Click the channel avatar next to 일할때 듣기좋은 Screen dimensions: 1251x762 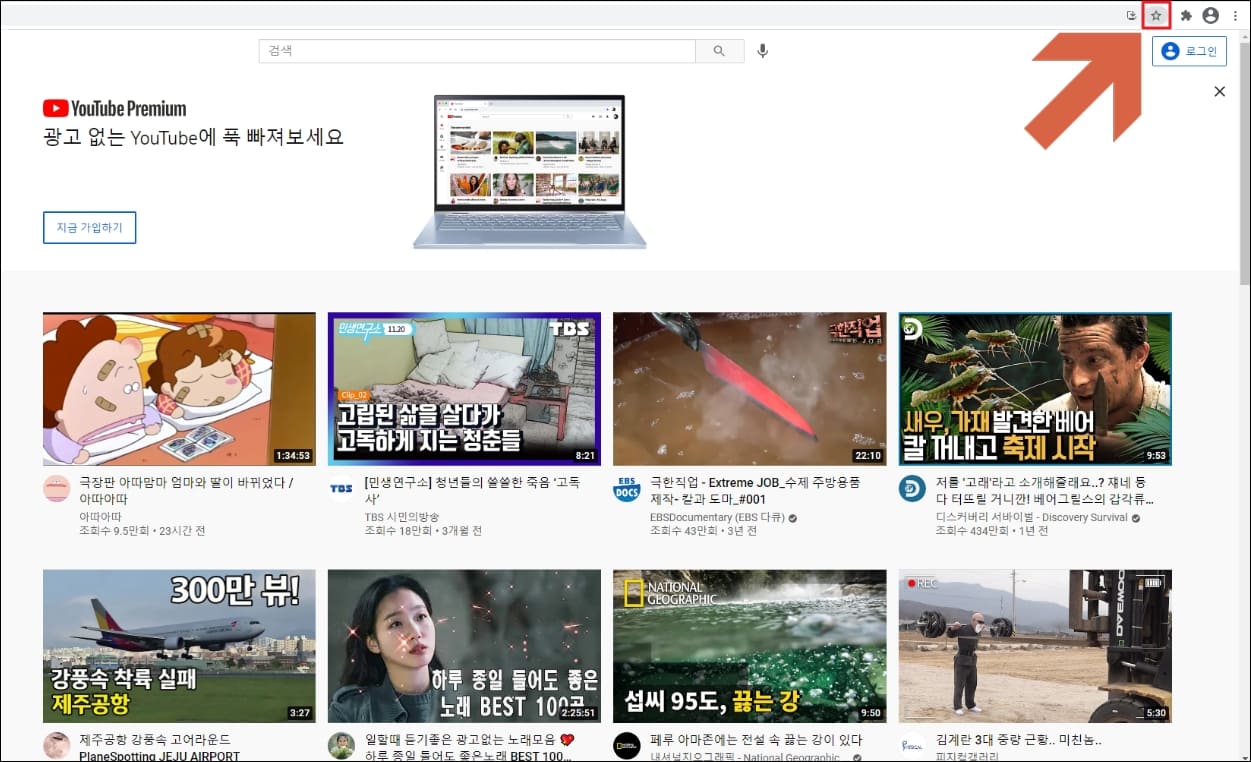pos(342,746)
